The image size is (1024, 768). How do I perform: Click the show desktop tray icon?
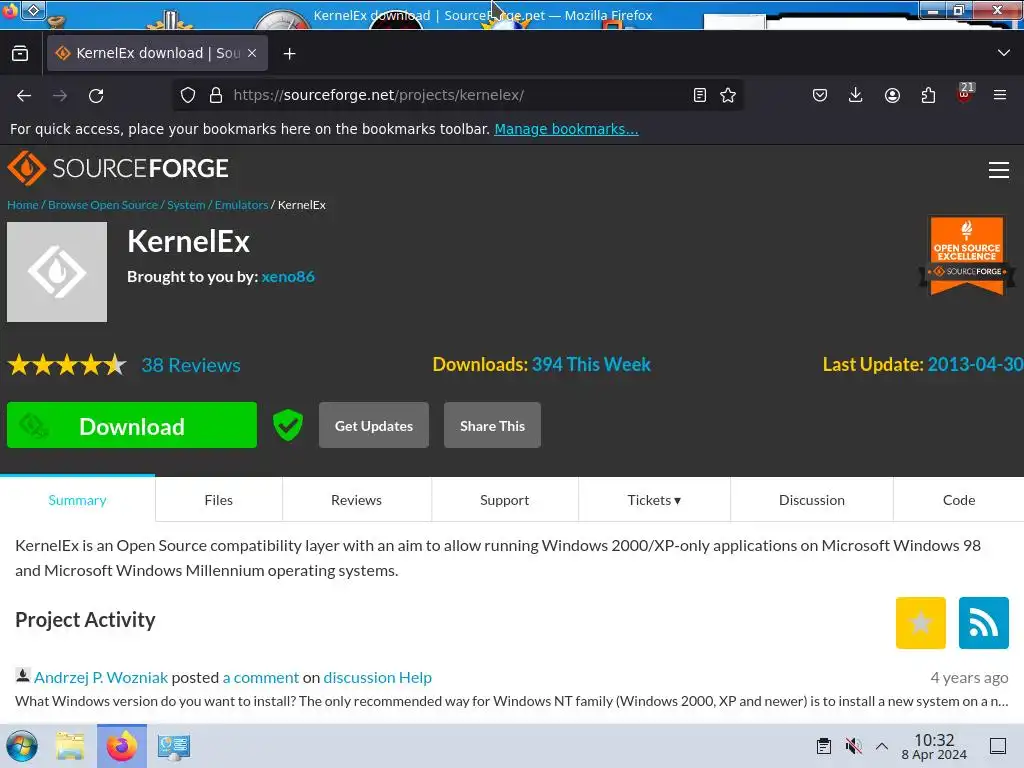coord(998,746)
